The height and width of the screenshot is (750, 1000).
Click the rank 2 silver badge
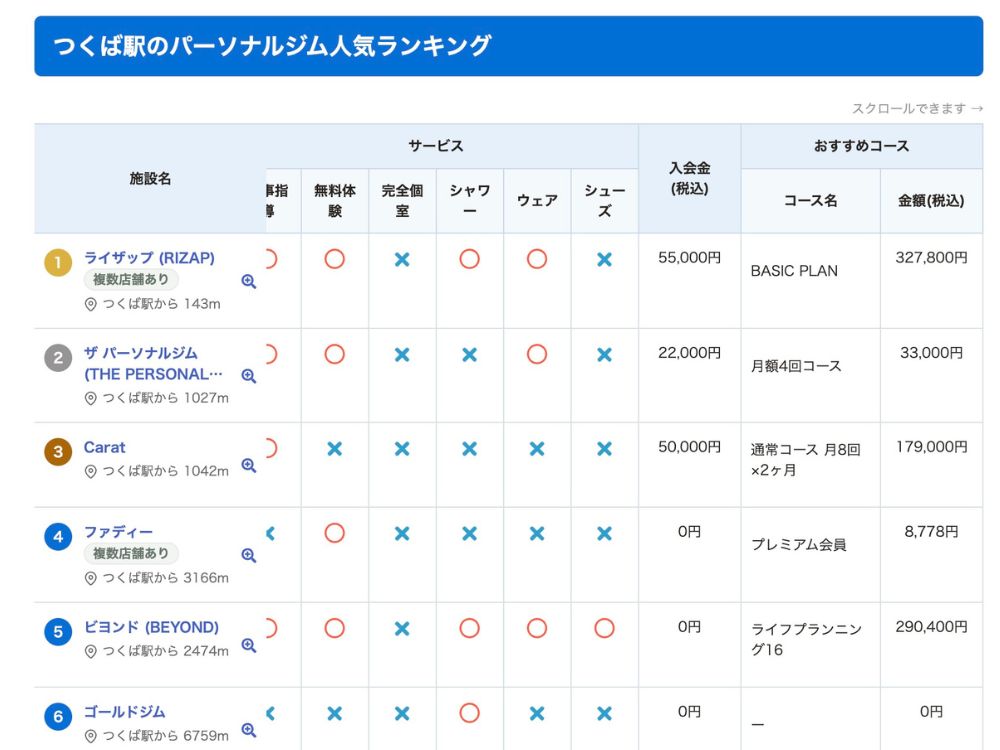pos(58,357)
